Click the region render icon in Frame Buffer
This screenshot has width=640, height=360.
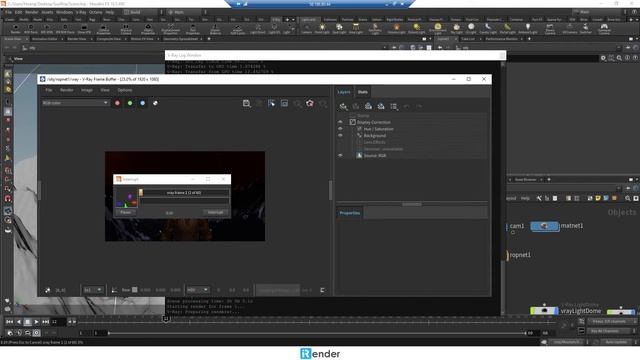pos(284,104)
